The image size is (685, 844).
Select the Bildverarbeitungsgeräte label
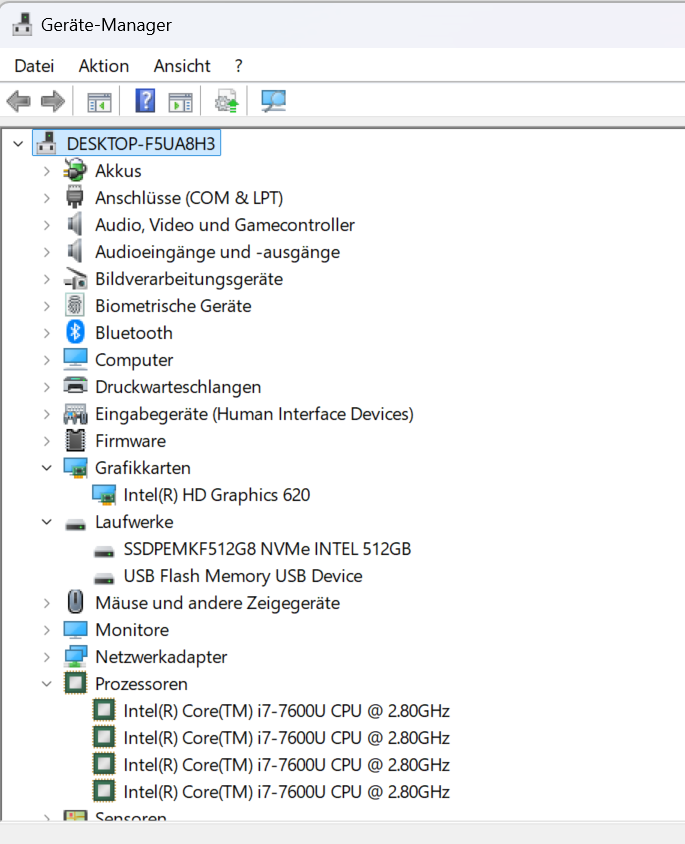point(189,279)
